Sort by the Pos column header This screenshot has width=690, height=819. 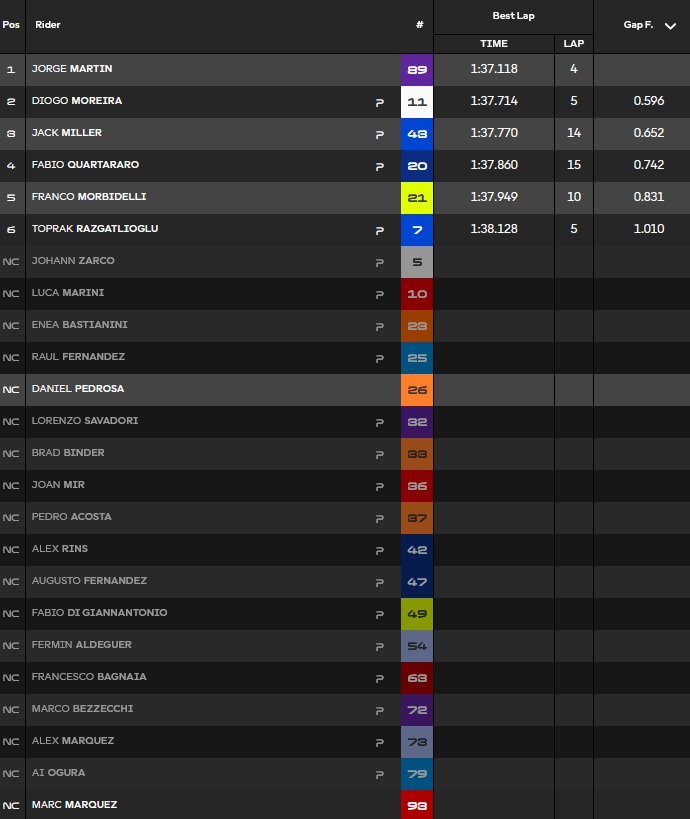pyautogui.click(x=11, y=25)
